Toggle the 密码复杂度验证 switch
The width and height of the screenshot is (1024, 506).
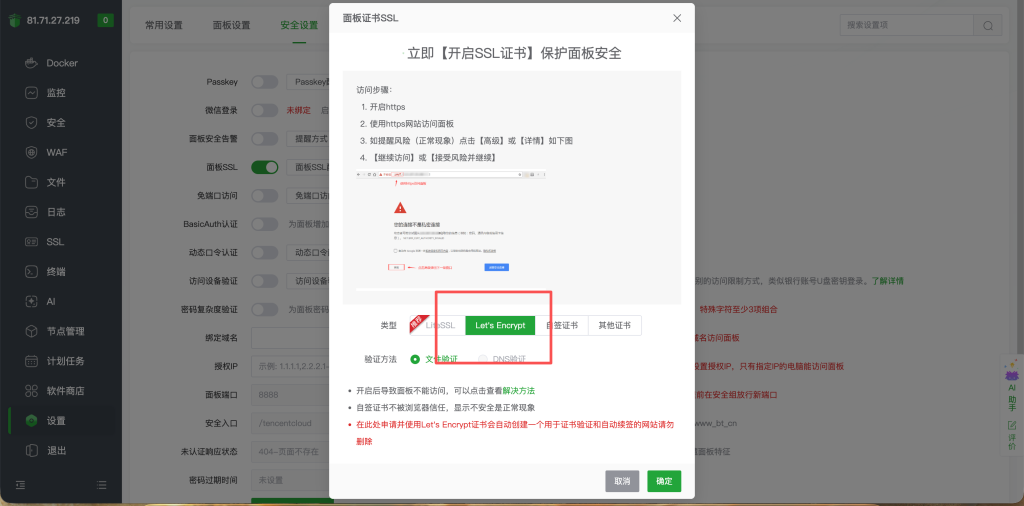click(x=264, y=309)
